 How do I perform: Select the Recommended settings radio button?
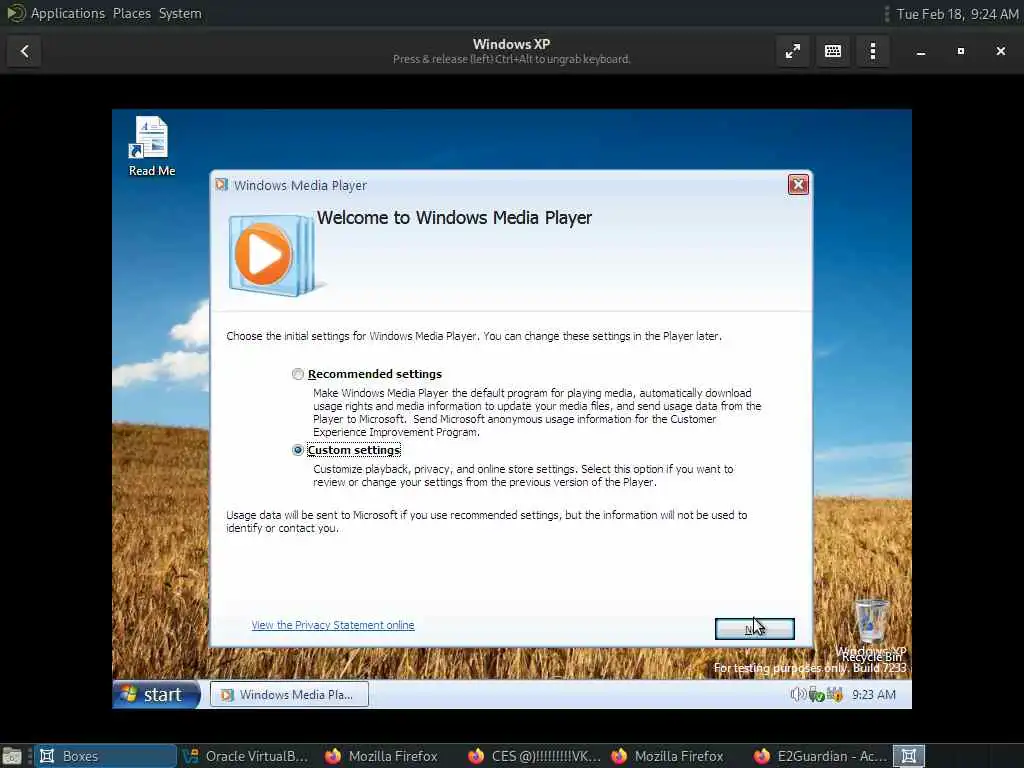pyautogui.click(x=298, y=374)
